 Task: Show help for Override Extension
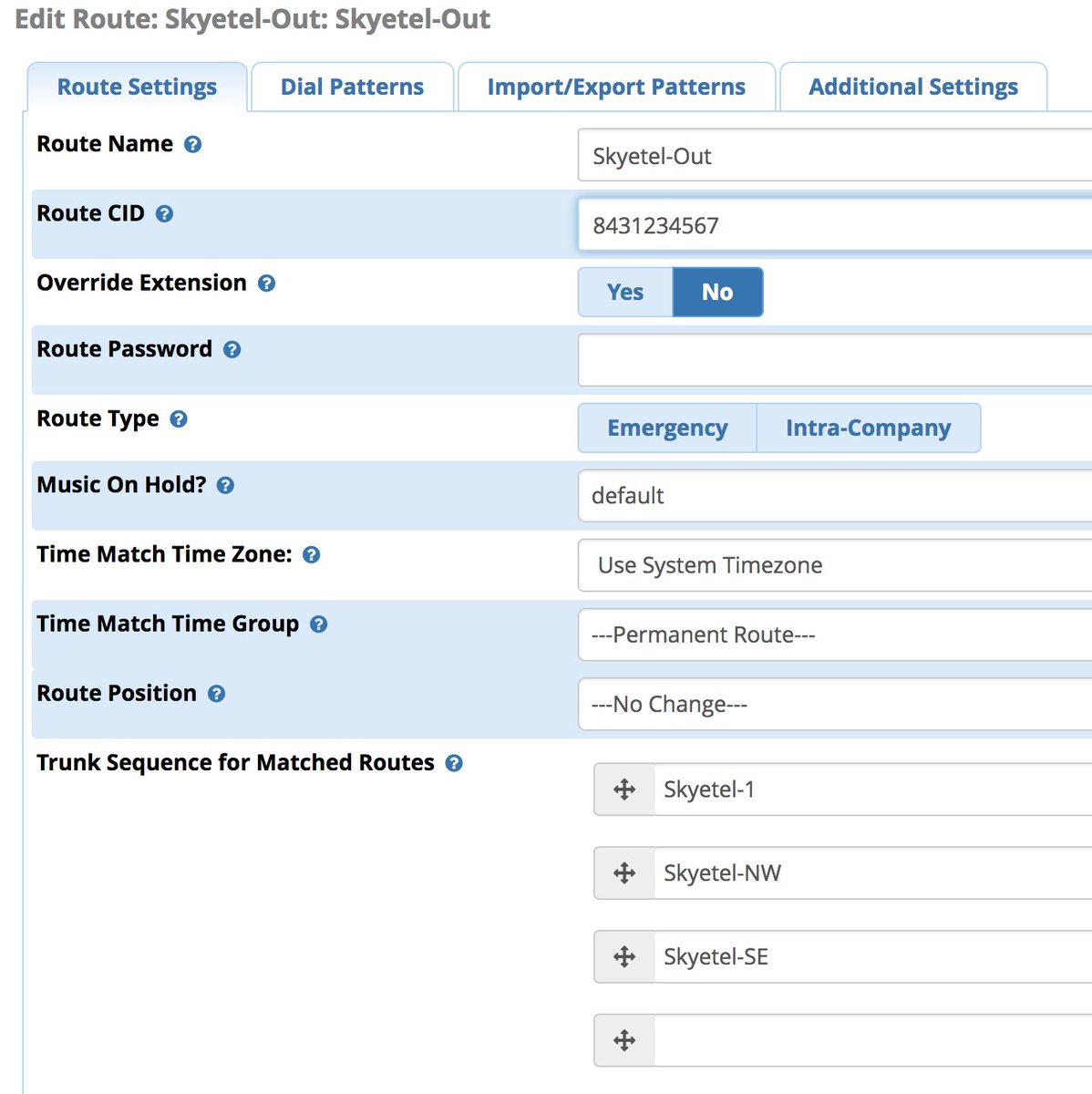266,283
